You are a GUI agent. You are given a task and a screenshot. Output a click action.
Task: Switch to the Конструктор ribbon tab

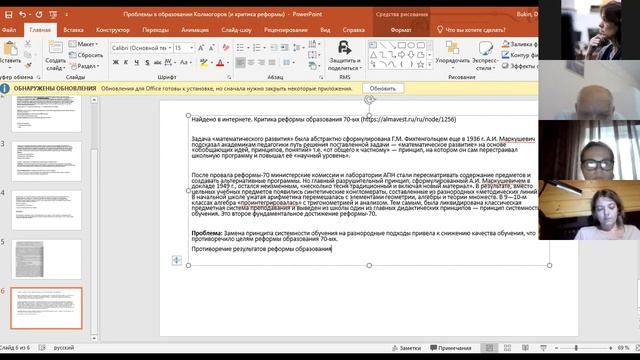tap(113, 30)
